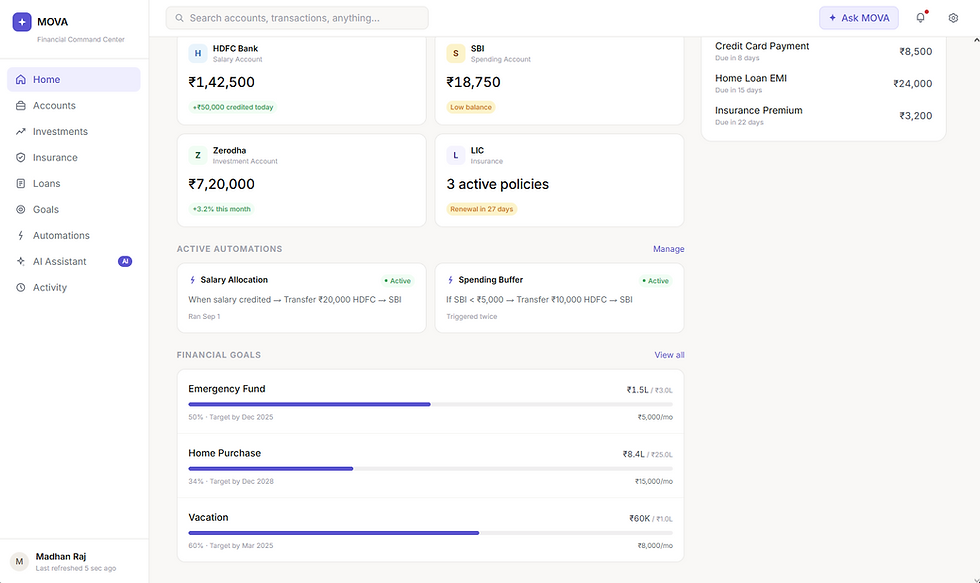The image size is (980, 583).
Task: Open Activity clock icon
Action: 21,287
